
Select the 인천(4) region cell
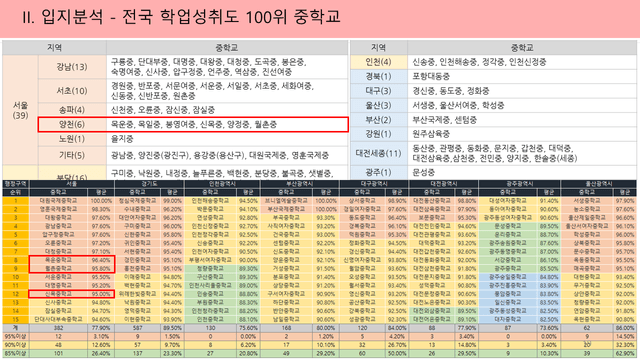coord(379,62)
